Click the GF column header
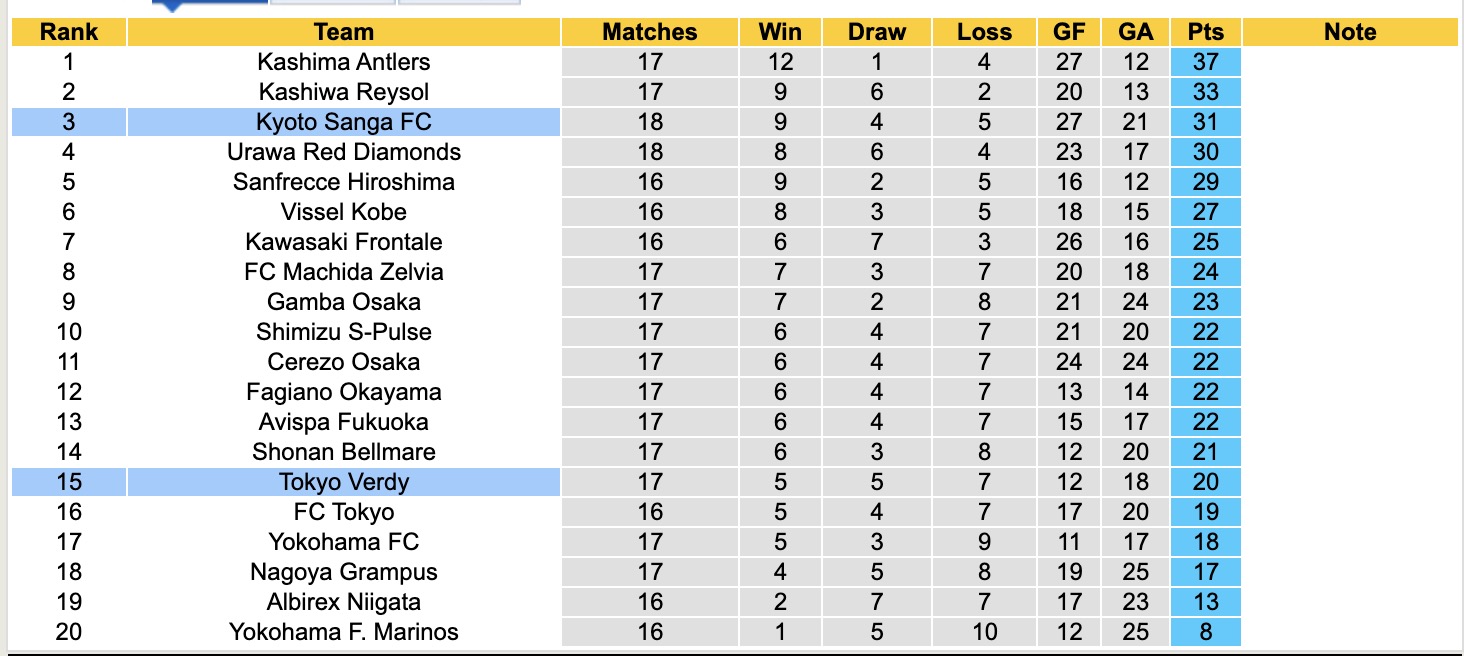The width and height of the screenshot is (1464, 656). pyautogui.click(x=1069, y=32)
